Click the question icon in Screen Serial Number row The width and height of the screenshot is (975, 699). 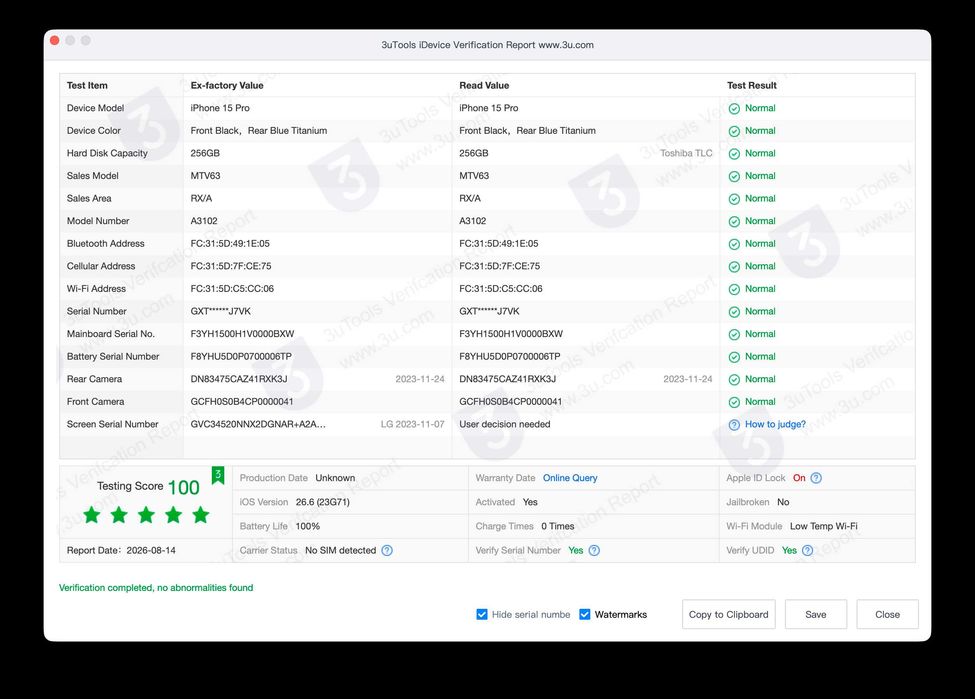click(734, 425)
